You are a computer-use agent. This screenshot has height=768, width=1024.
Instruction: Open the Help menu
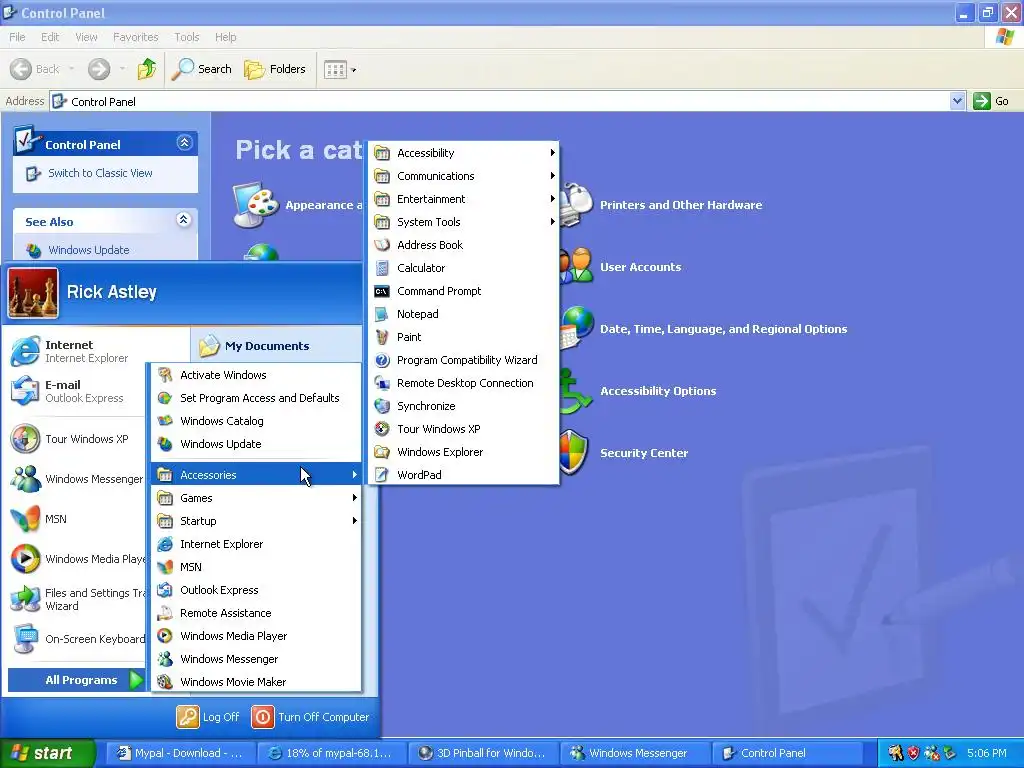coord(225,37)
